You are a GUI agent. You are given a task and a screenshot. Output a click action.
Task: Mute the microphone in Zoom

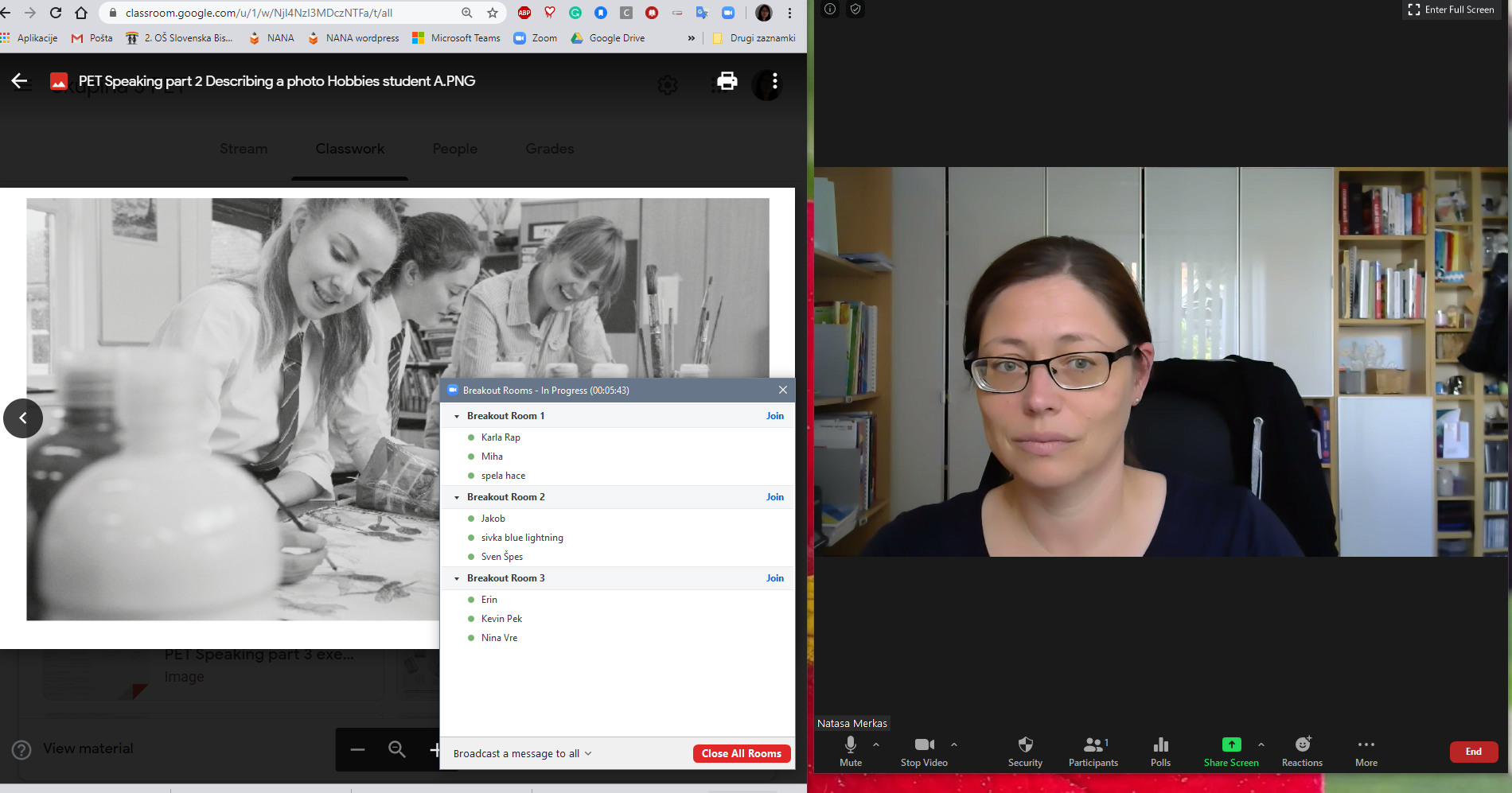850,750
